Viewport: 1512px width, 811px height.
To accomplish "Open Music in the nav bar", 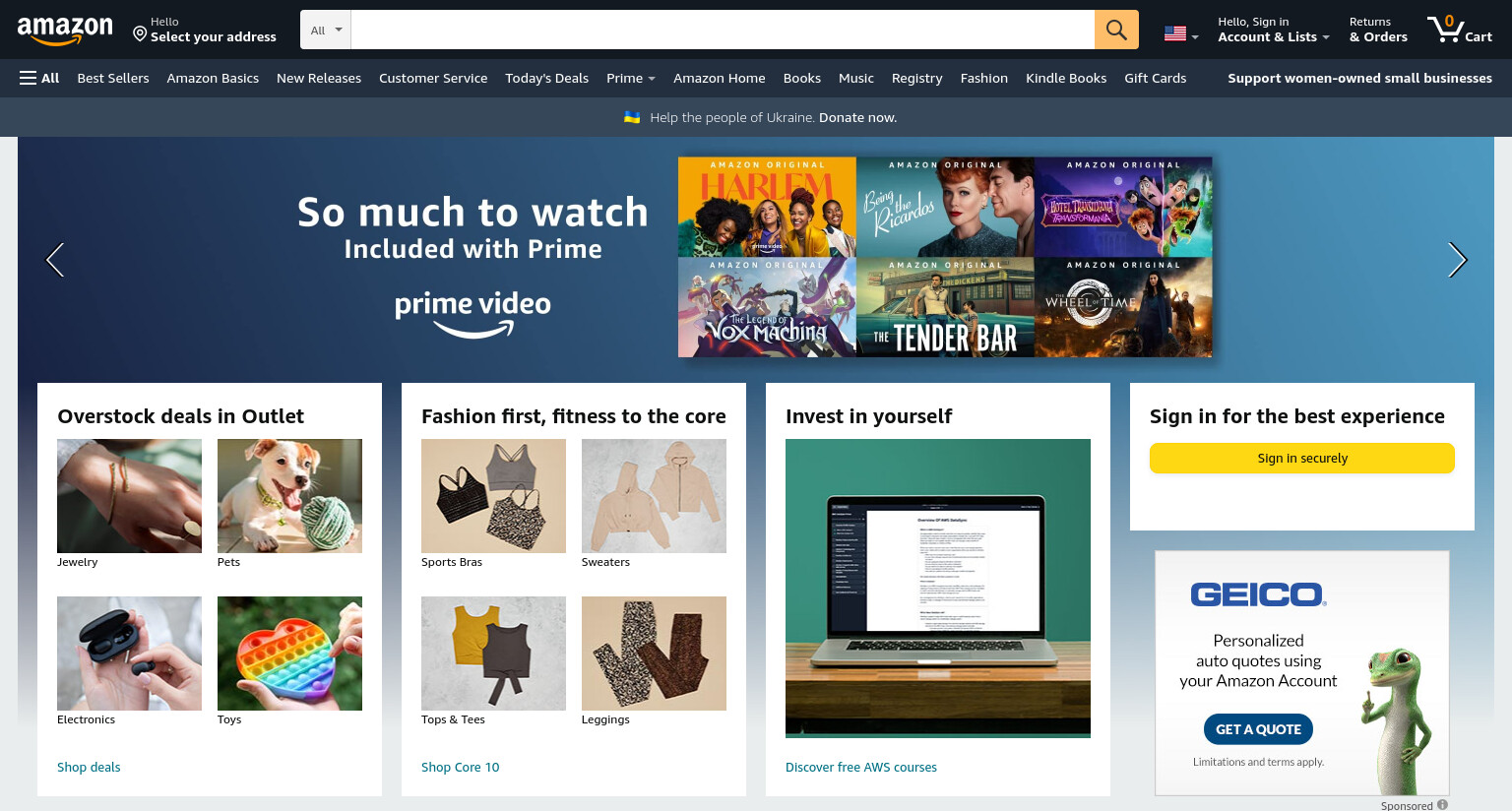I will 855,78.
